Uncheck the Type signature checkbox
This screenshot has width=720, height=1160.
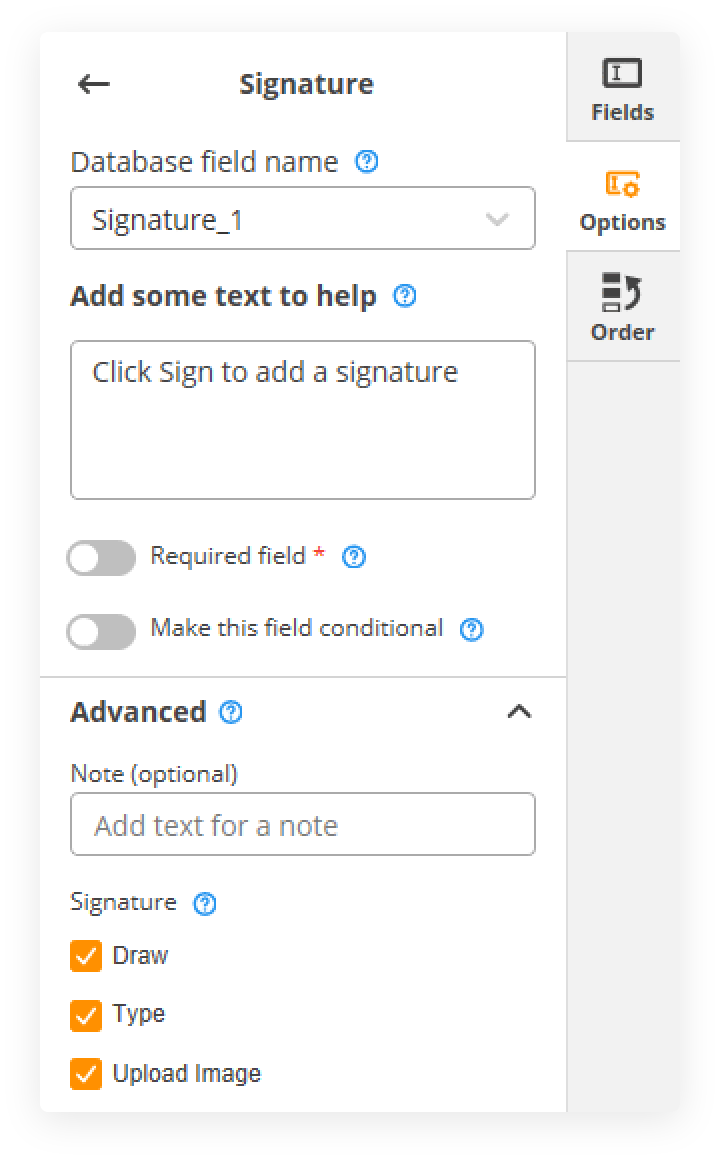(x=87, y=1015)
